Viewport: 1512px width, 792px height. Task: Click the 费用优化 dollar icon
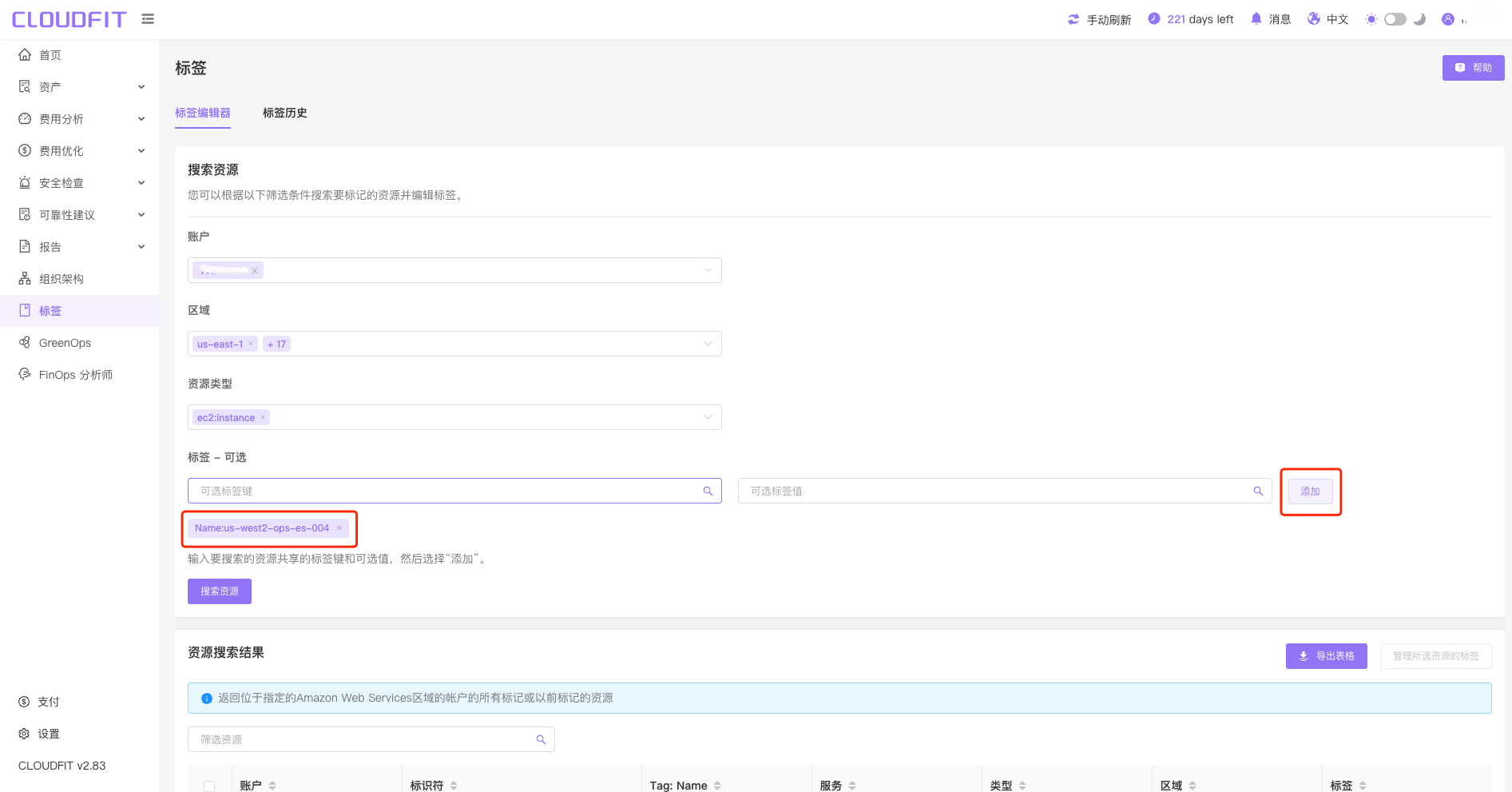click(x=25, y=150)
